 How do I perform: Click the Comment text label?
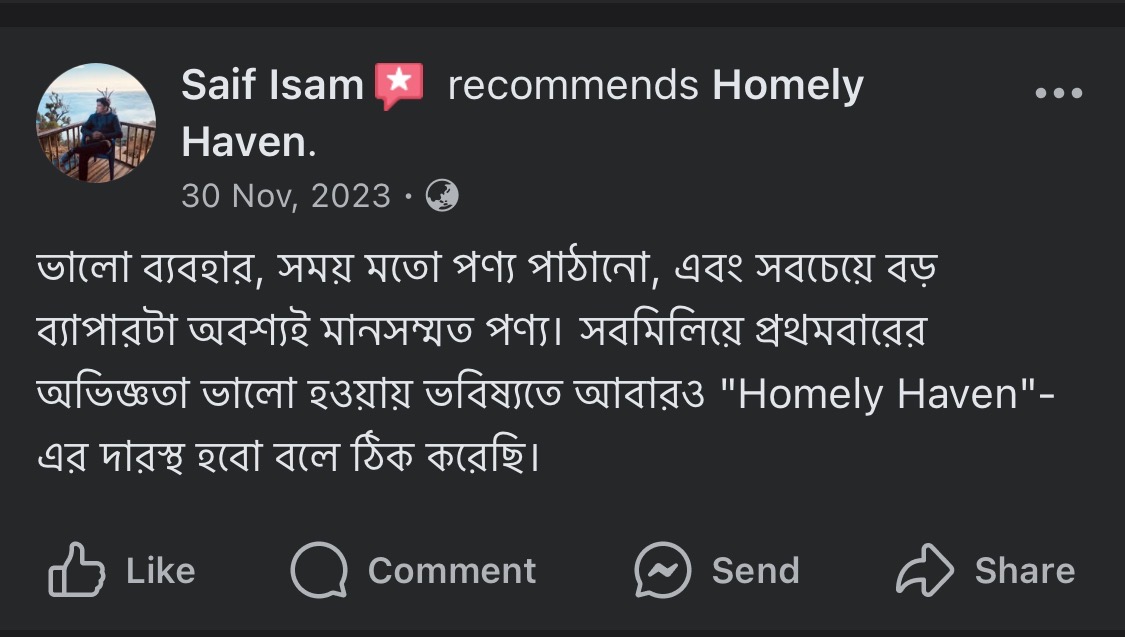point(452,572)
